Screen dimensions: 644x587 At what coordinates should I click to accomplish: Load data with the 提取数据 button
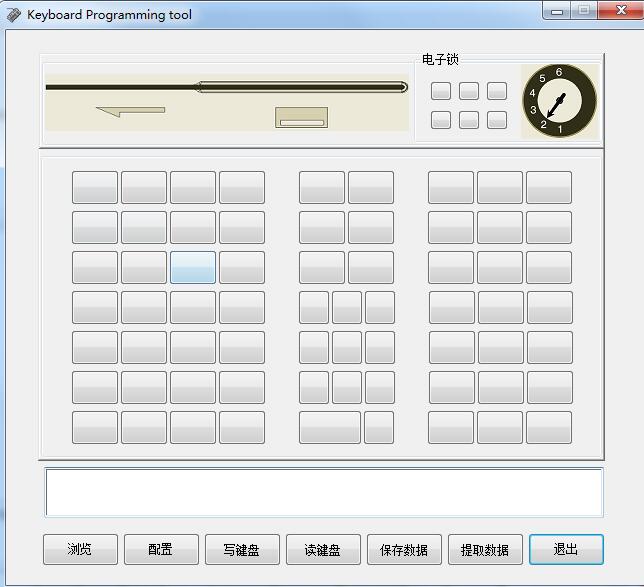click(485, 549)
